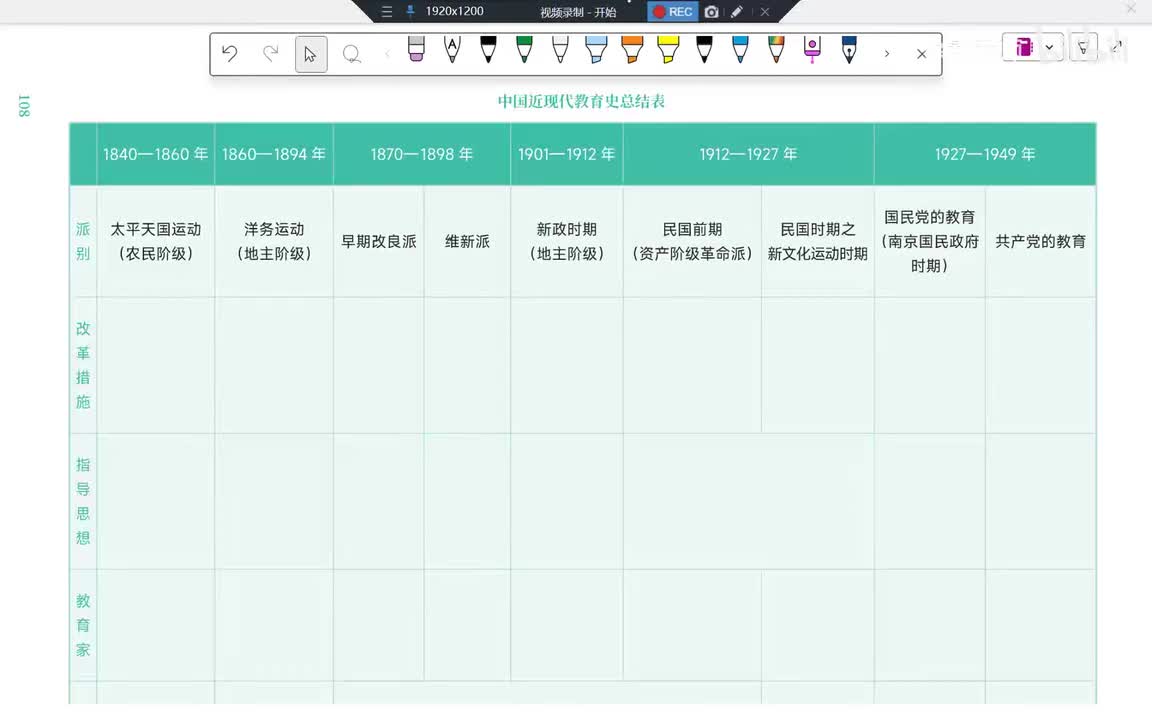Click the 早期改良派 cell
Screen dimensions: 1152x720
click(x=378, y=241)
